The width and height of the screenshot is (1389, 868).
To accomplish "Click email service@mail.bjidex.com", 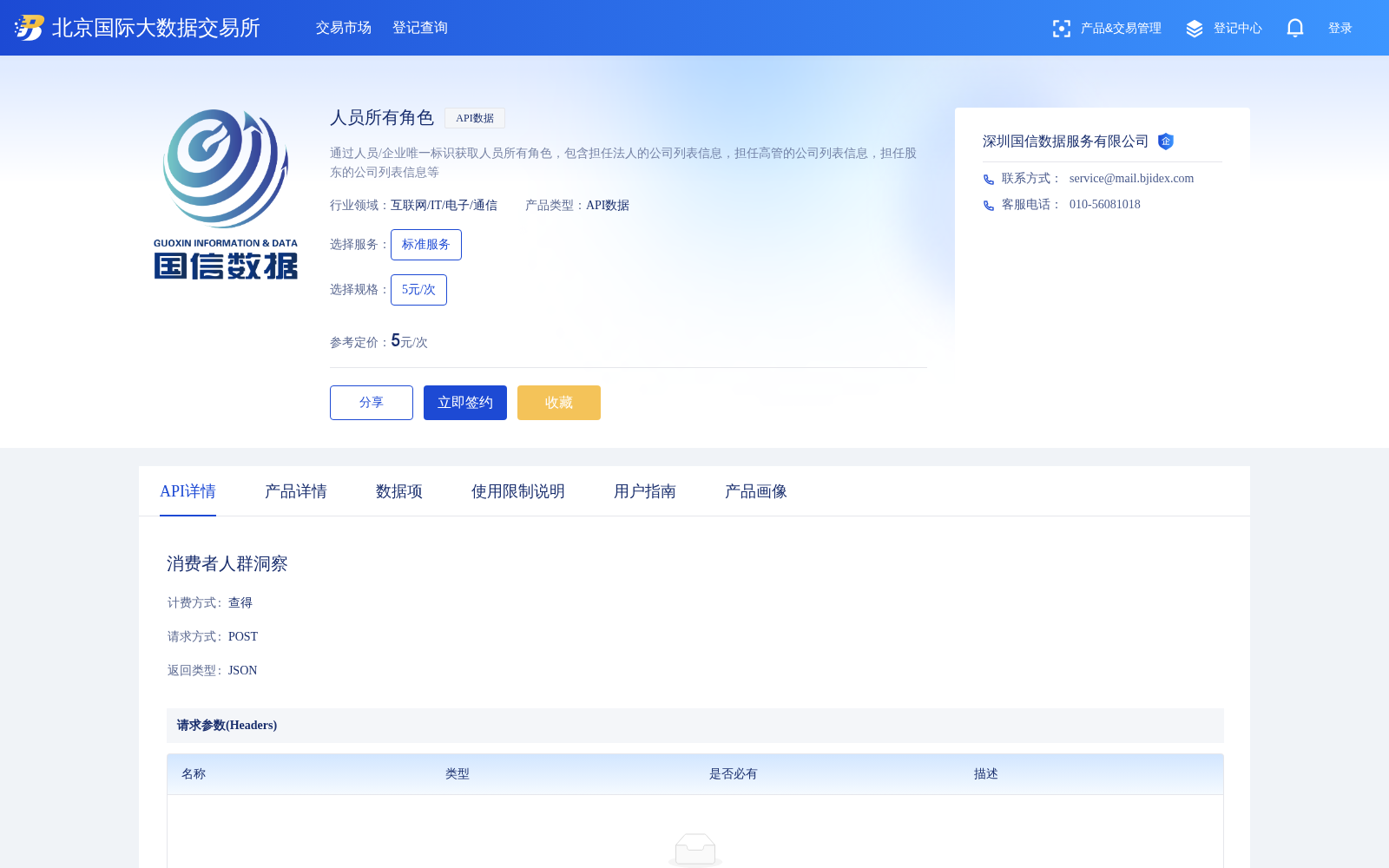I will pyautogui.click(x=1131, y=179).
